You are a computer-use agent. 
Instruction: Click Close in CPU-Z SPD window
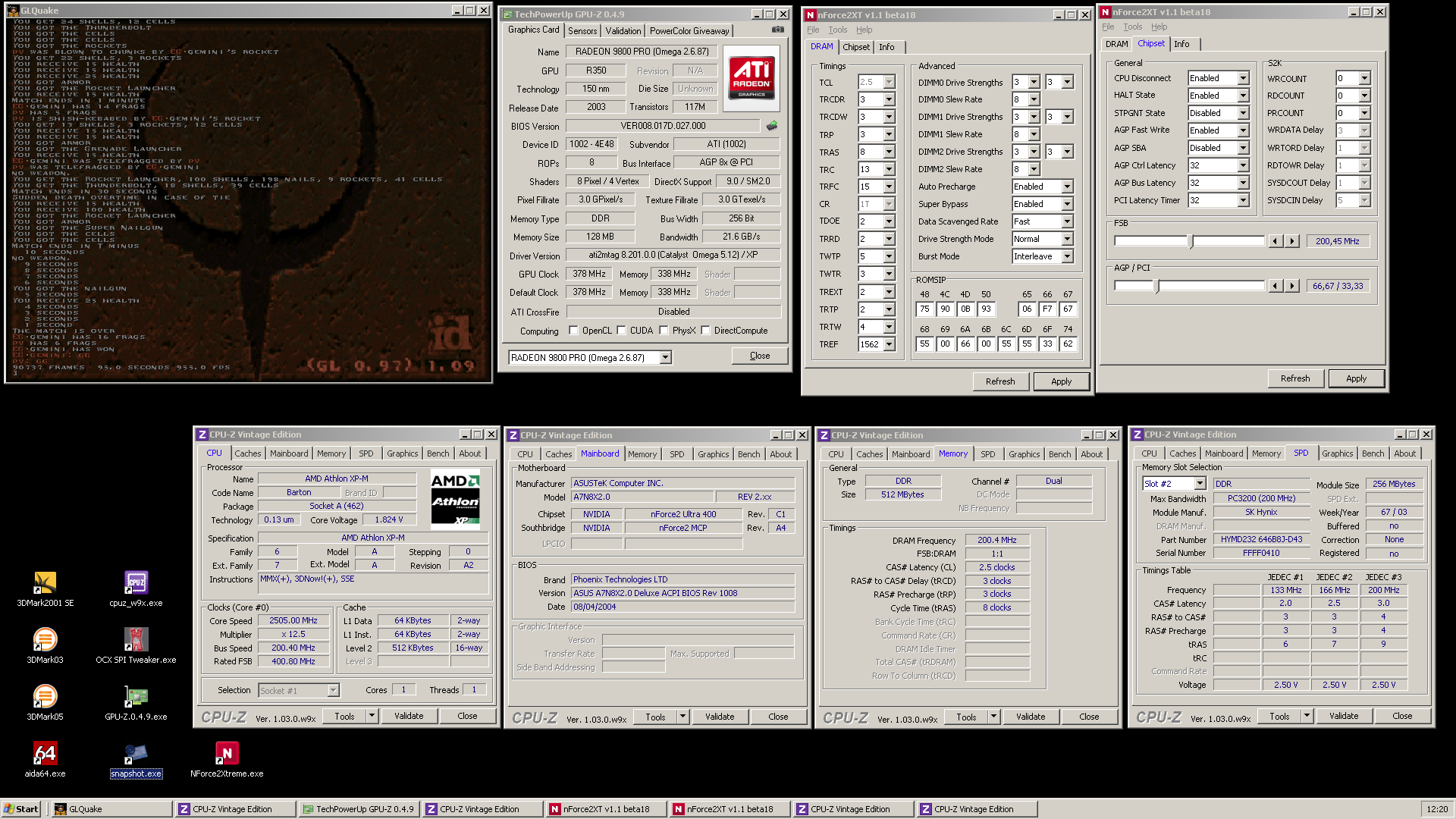1401,716
